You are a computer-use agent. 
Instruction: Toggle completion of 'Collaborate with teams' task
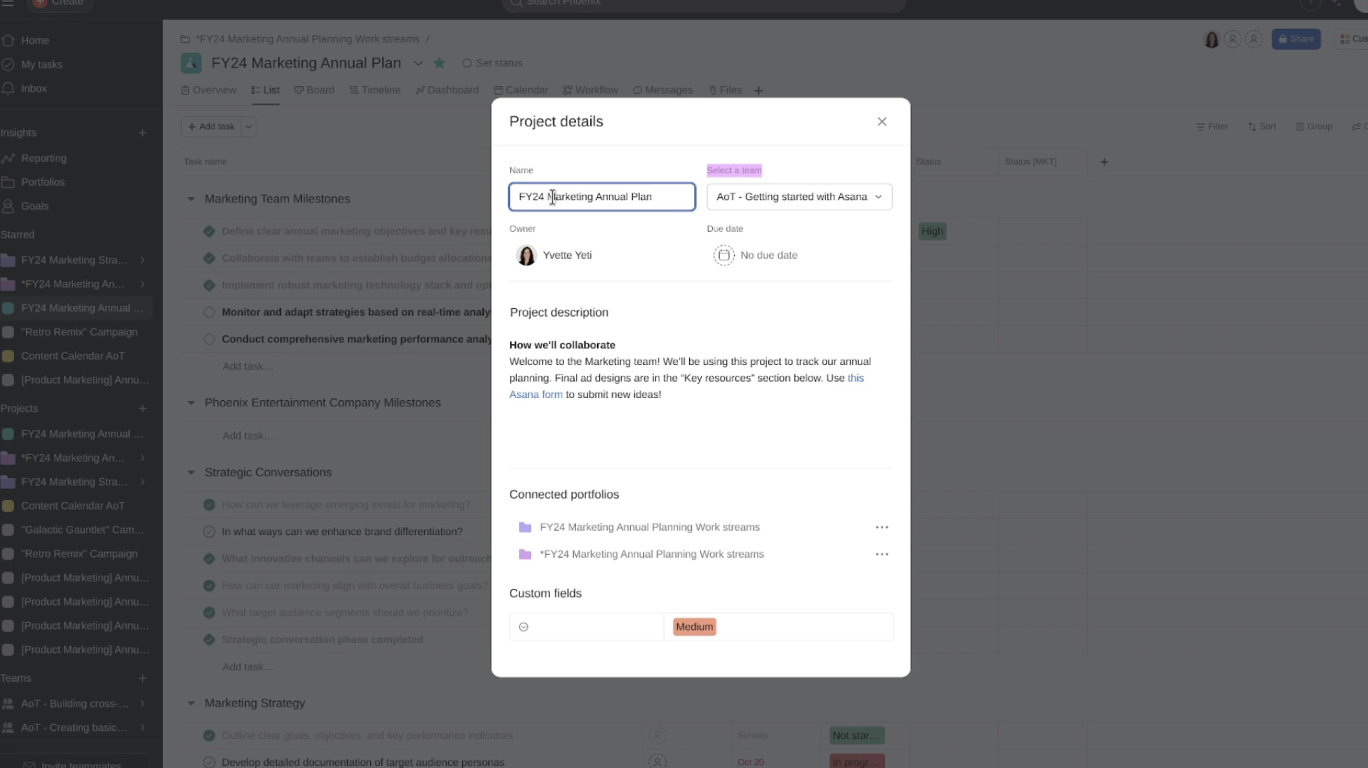click(x=209, y=258)
